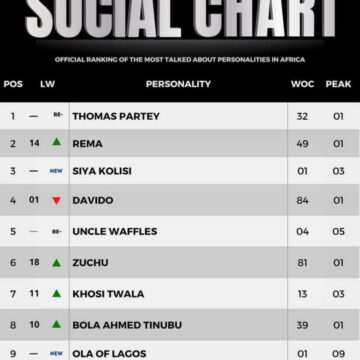The width and height of the screenshot is (360, 360).
Task: Click the red down arrow beside Davido
Action: point(57,201)
